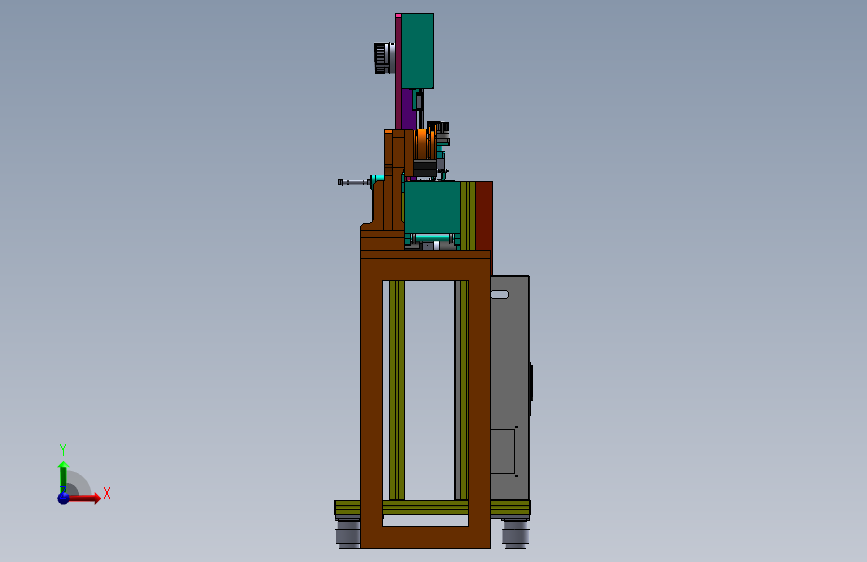This screenshot has height=562, width=867.
Task: Select the right caster wheel at the base
Action: [515, 534]
